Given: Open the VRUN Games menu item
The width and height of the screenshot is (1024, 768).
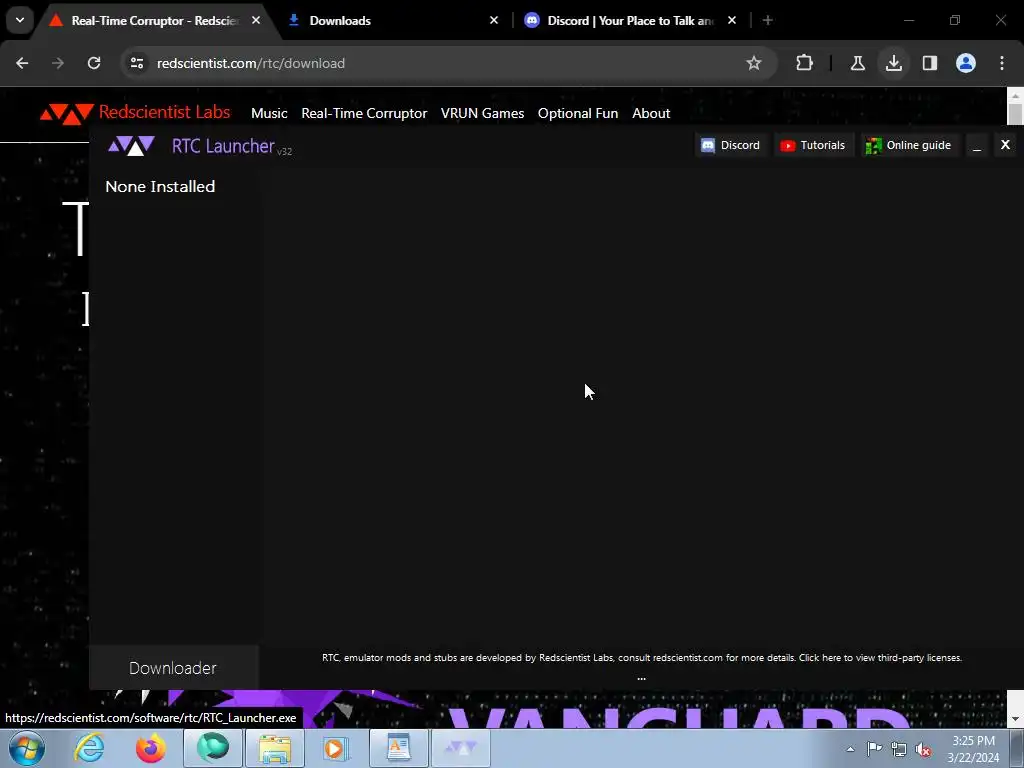Looking at the screenshot, I should [x=482, y=113].
